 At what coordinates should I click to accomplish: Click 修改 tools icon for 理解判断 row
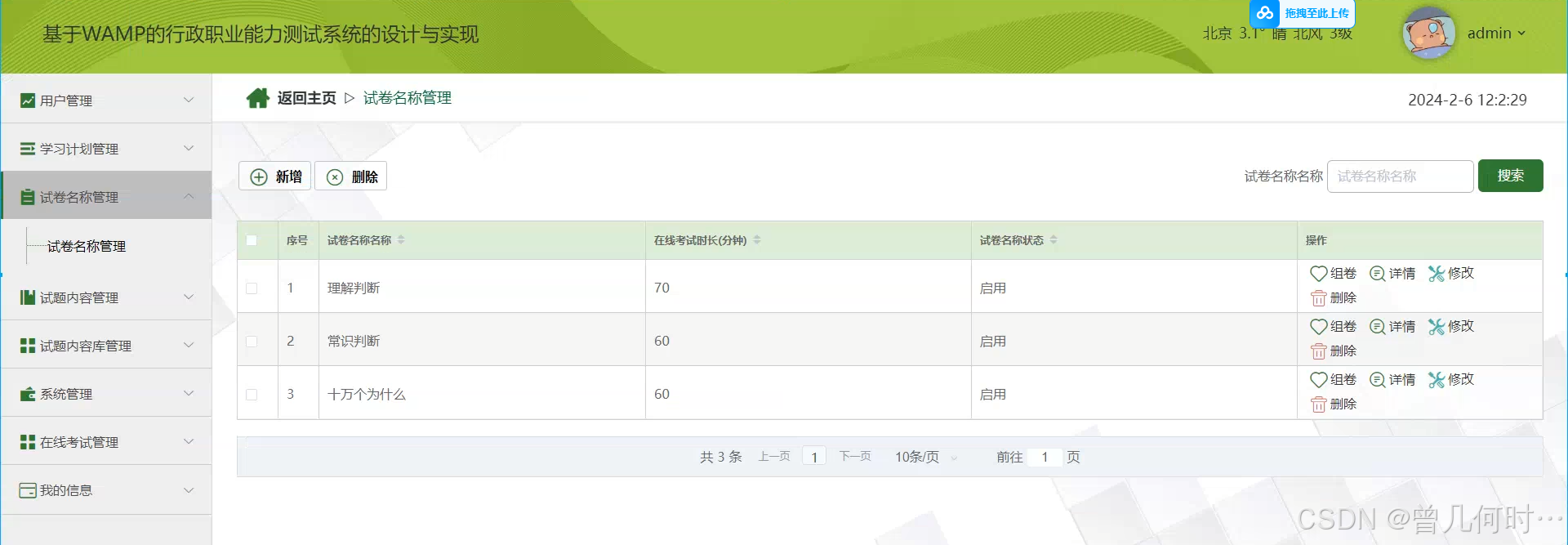(x=1437, y=273)
